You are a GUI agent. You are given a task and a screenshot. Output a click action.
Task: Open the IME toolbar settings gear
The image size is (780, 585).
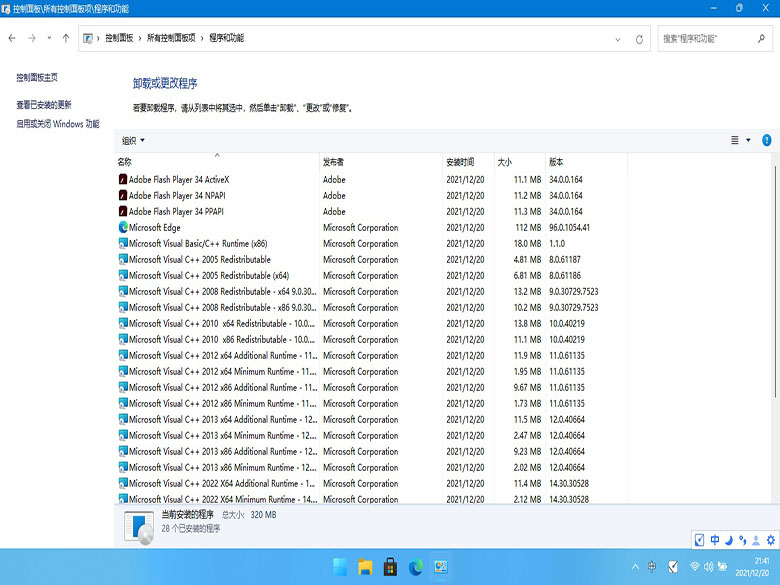(x=771, y=540)
